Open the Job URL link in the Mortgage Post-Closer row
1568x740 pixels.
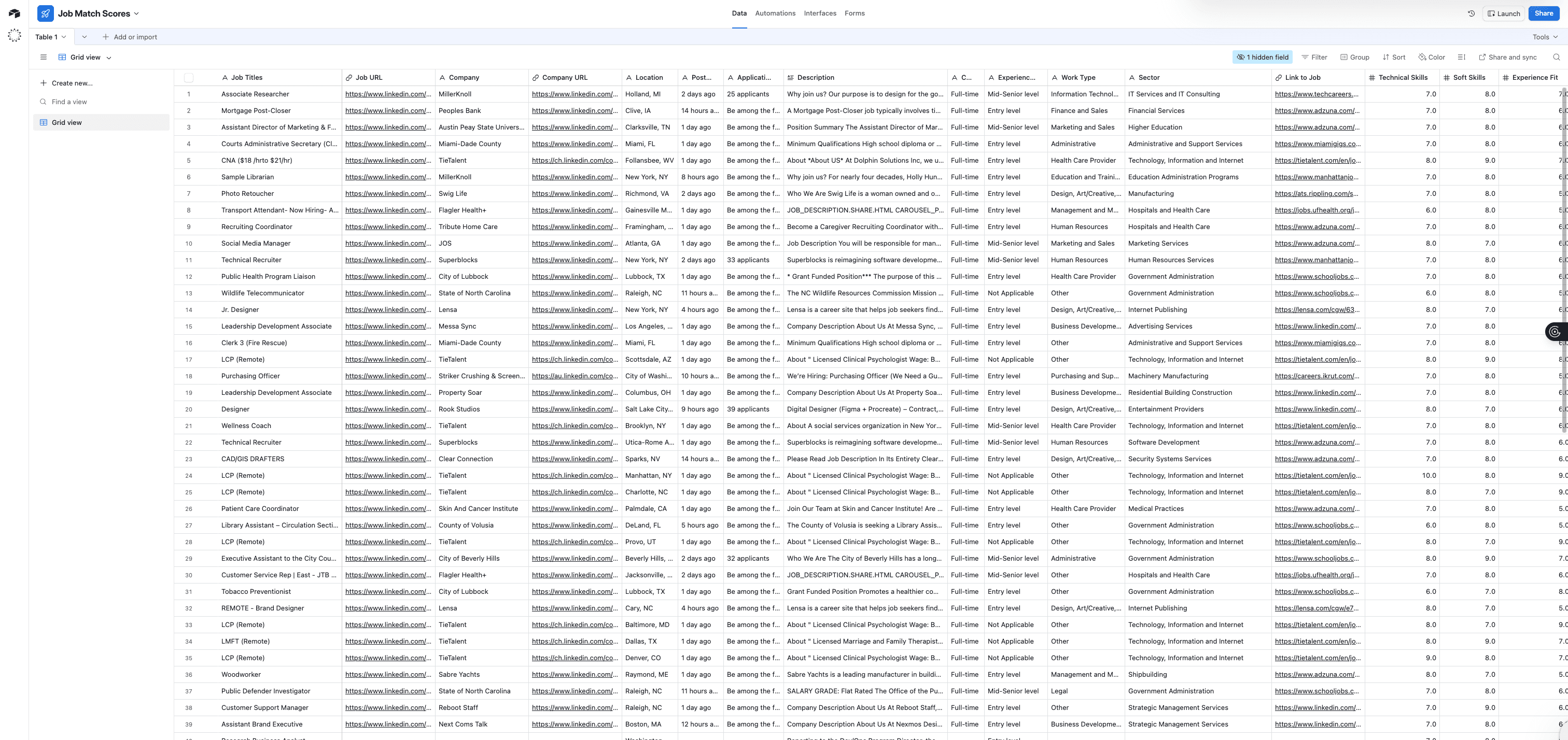tap(388, 111)
